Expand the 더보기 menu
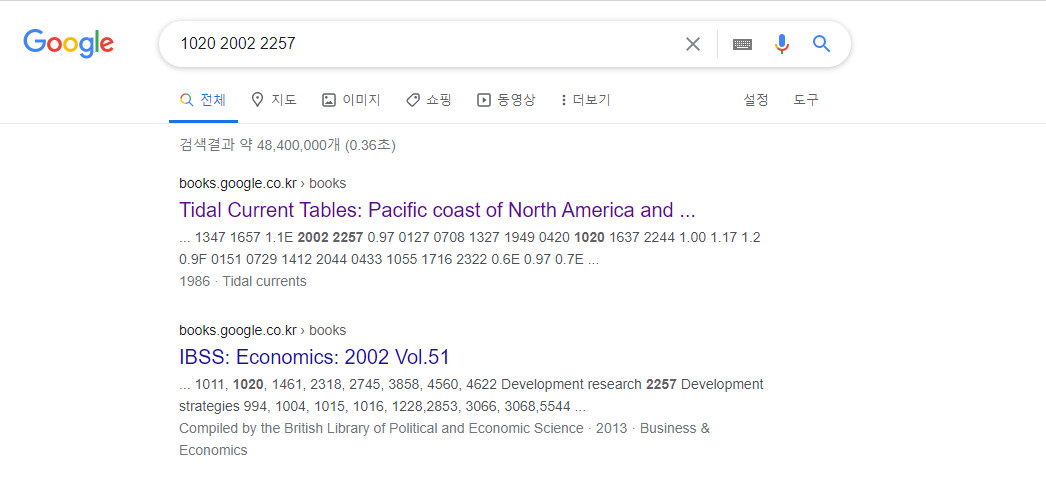1046x485 pixels. [x=586, y=100]
